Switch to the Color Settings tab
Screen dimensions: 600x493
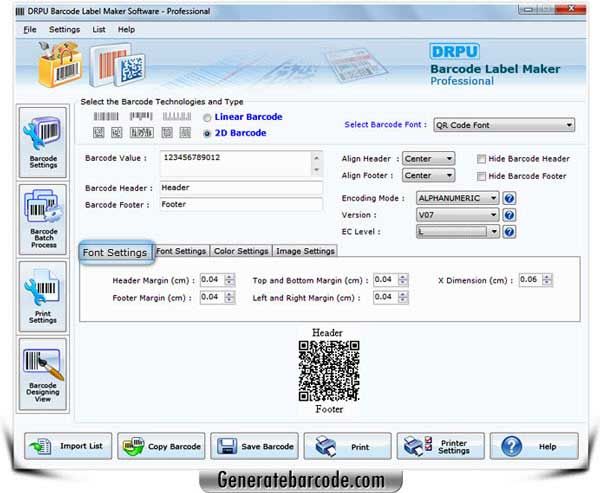[241, 251]
